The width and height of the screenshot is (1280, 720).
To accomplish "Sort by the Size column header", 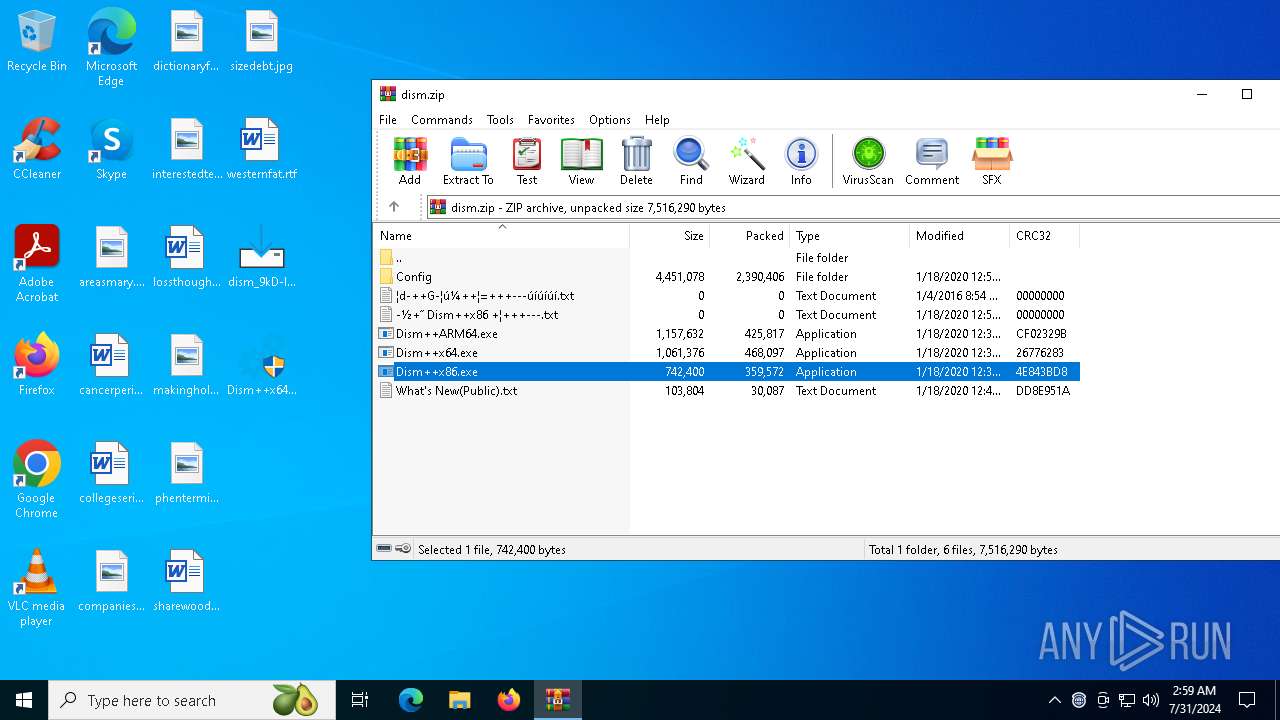I will tap(670, 236).
